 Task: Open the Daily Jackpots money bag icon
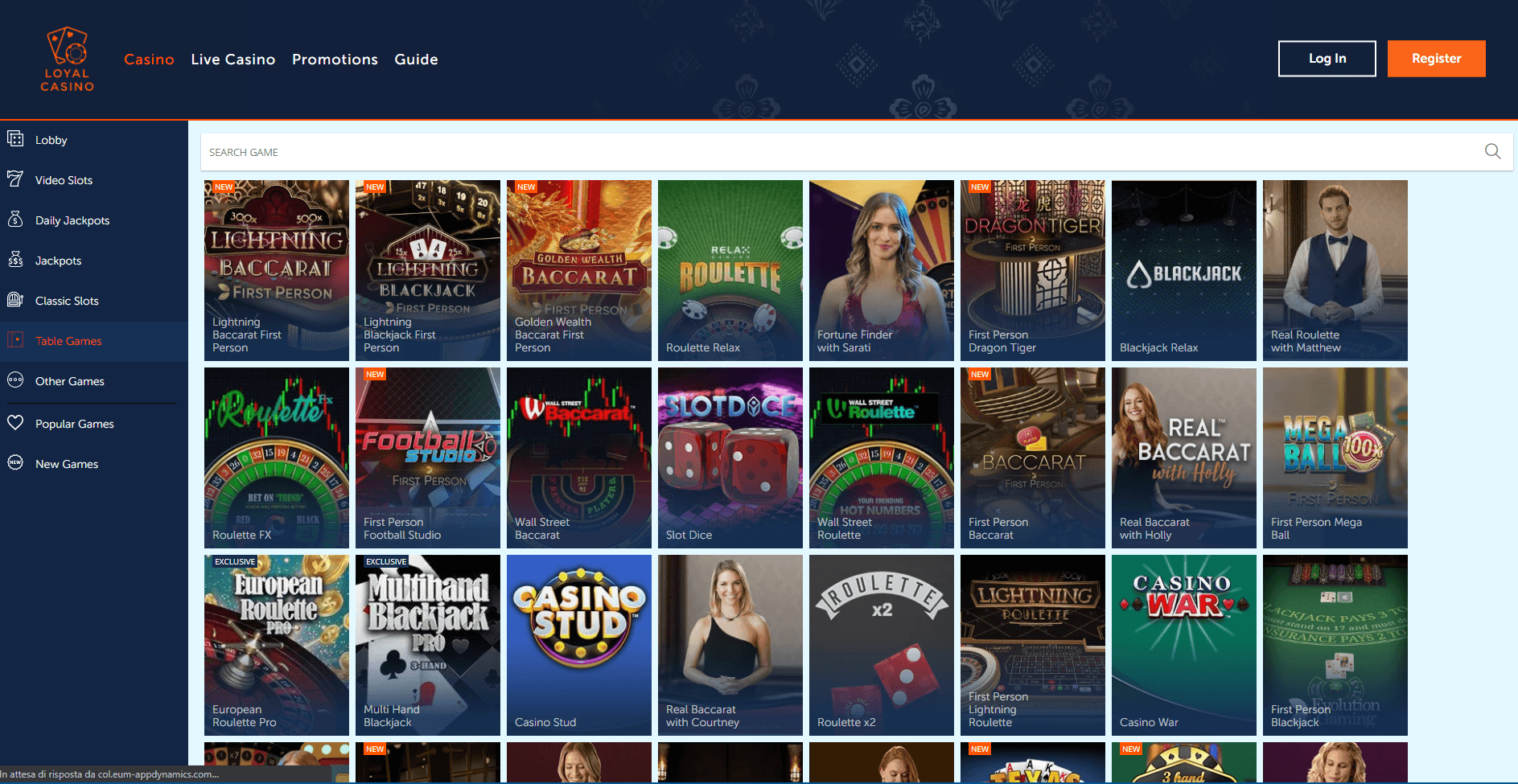(15, 220)
